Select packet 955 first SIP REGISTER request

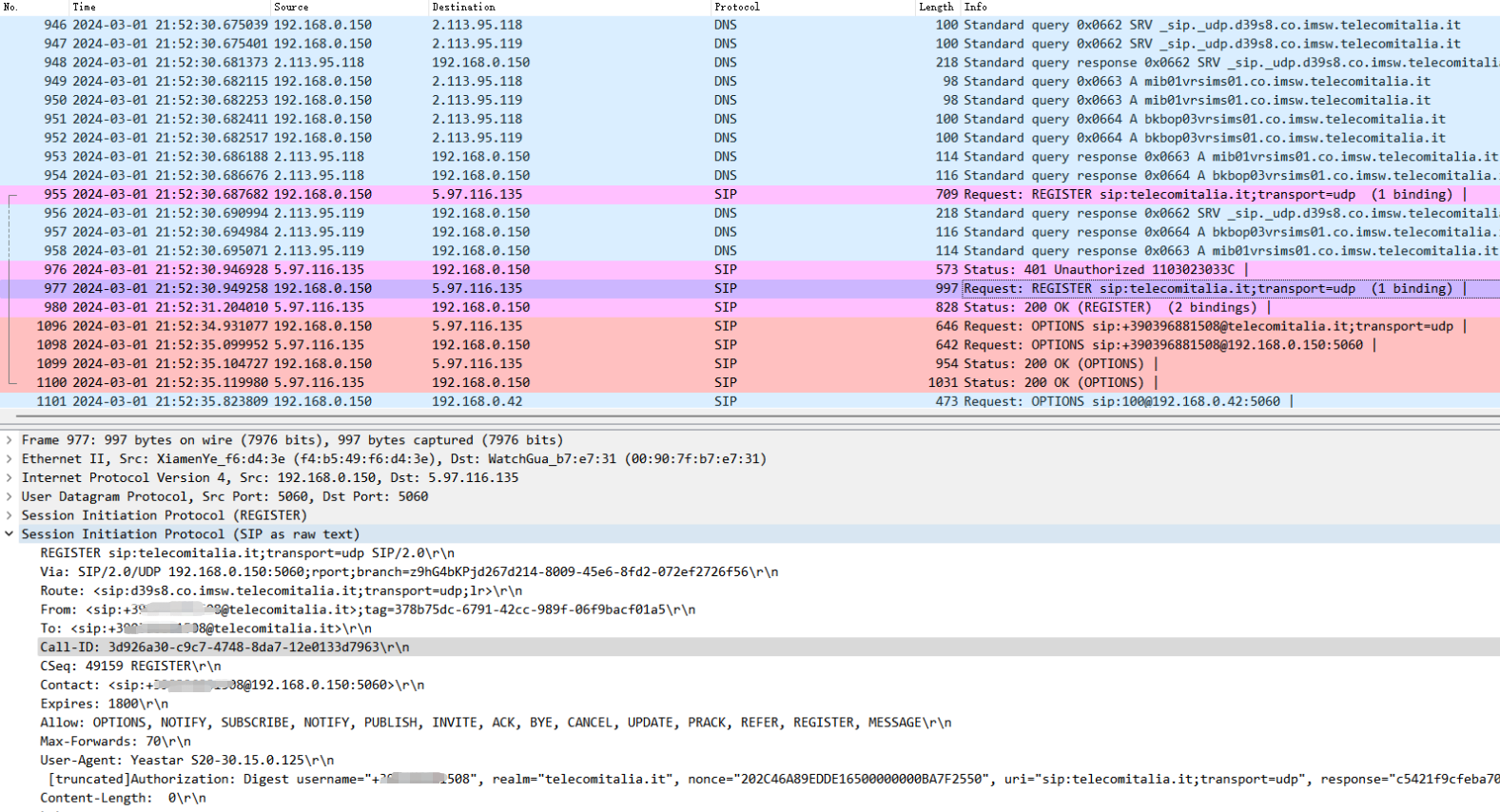pyautogui.click(x=666, y=194)
